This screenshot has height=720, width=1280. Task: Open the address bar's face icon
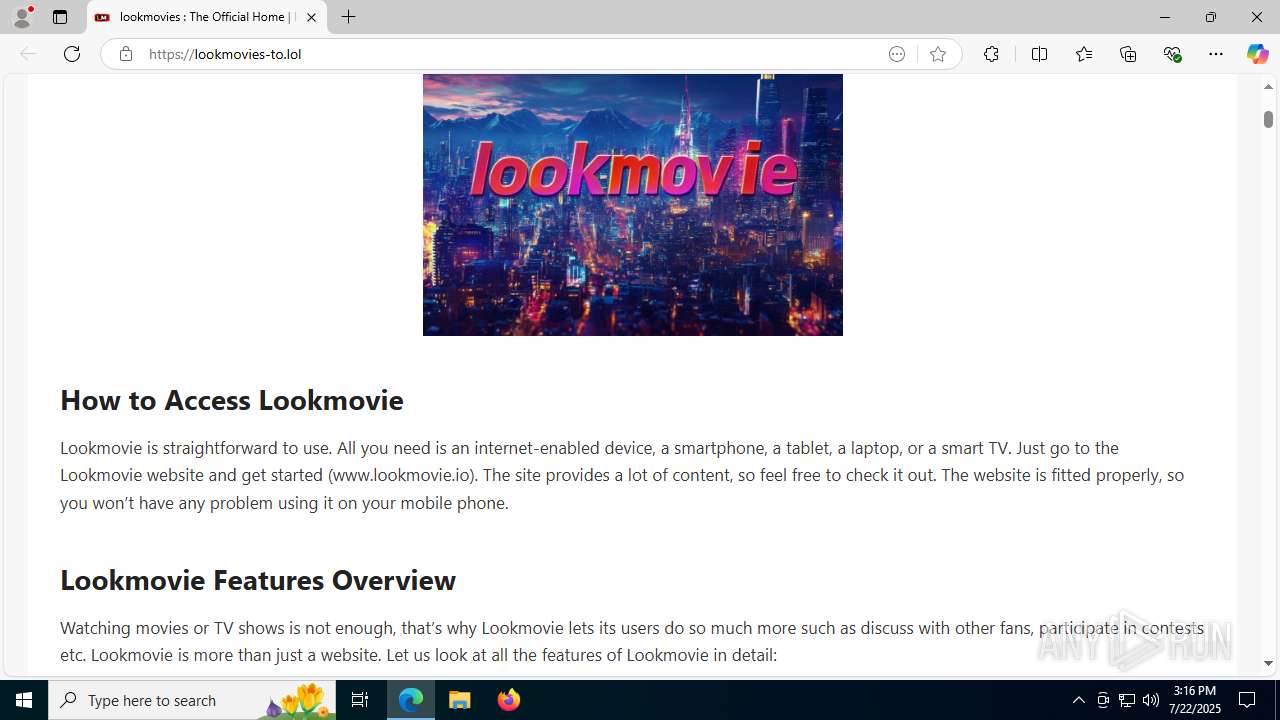[897, 54]
